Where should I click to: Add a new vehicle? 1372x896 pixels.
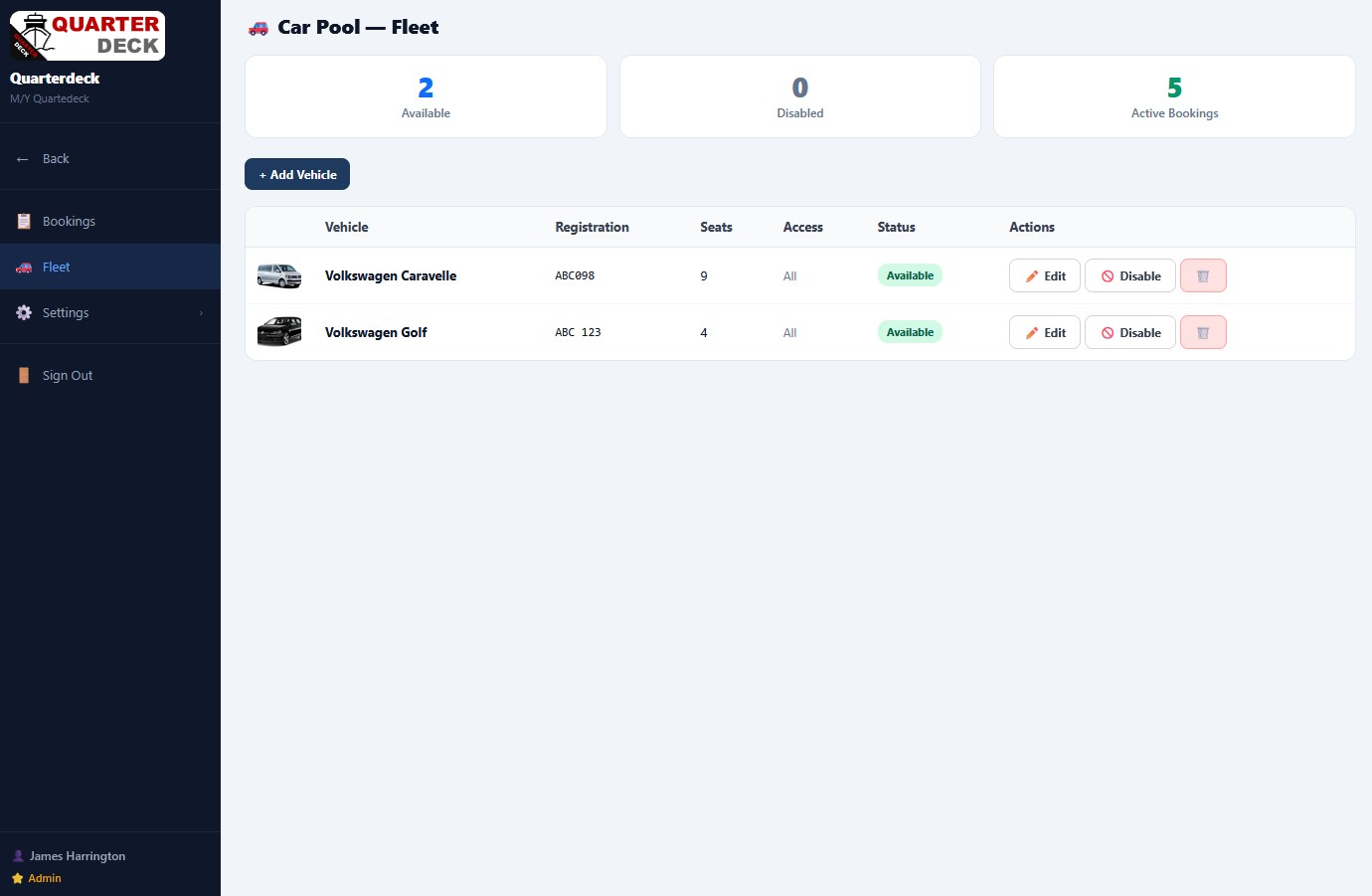coord(297,174)
